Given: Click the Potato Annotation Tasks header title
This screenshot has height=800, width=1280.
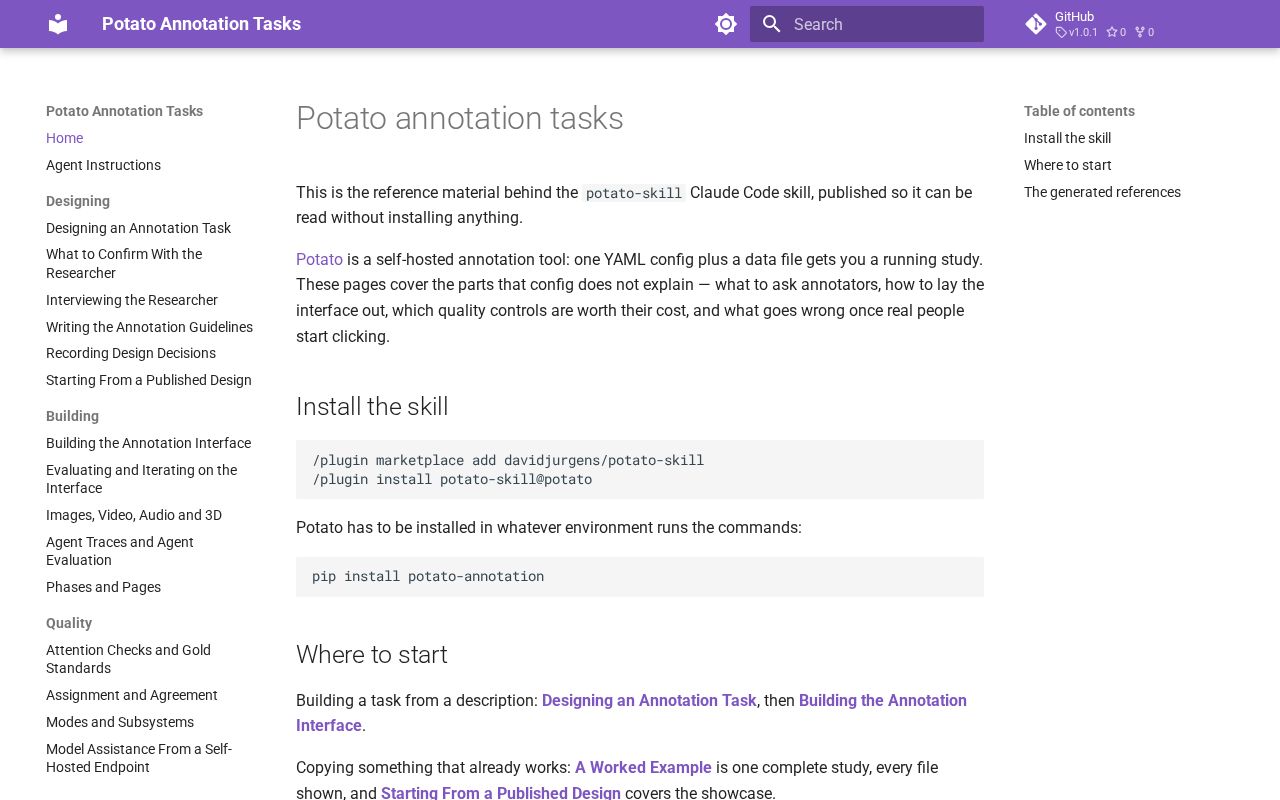Looking at the screenshot, I should pyautogui.click(x=201, y=24).
